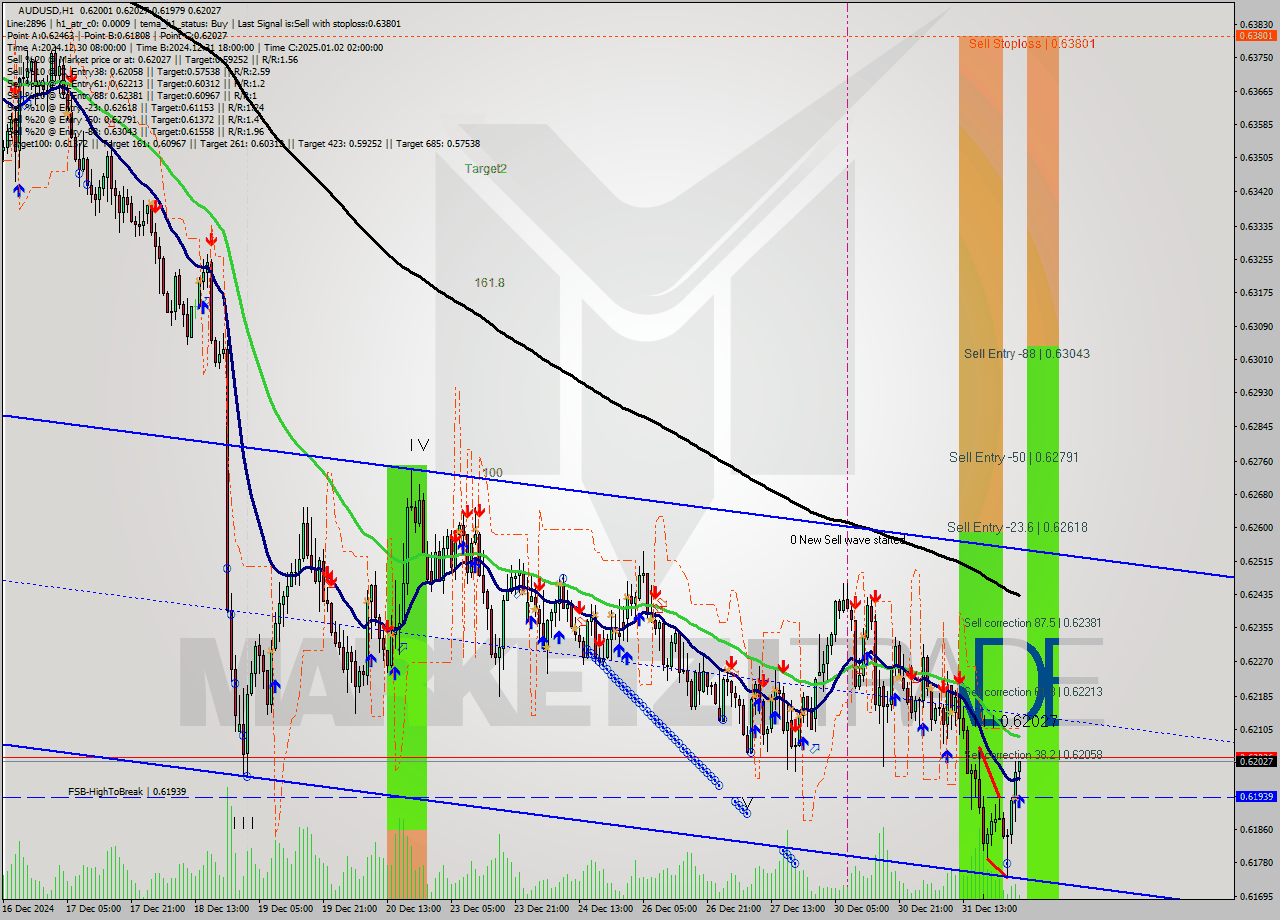This screenshot has height=920, width=1280.
Task: Click price axis value 0.63420
Action: [x=1257, y=191]
